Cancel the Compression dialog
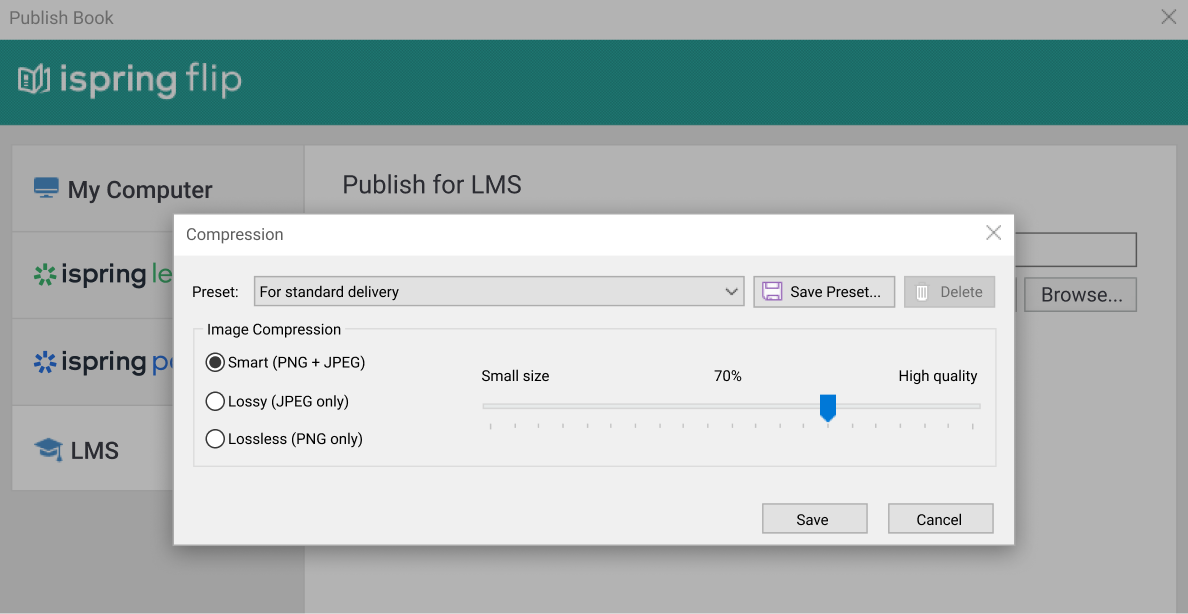The image size is (1188, 614). pos(940,518)
